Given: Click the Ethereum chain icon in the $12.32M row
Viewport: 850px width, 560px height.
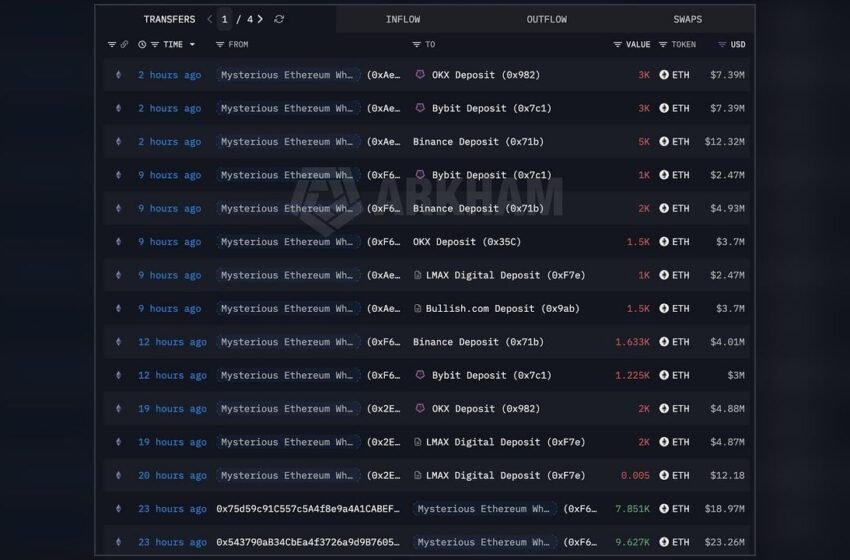Looking at the screenshot, I should pyautogui.click(x=119, y=141).
